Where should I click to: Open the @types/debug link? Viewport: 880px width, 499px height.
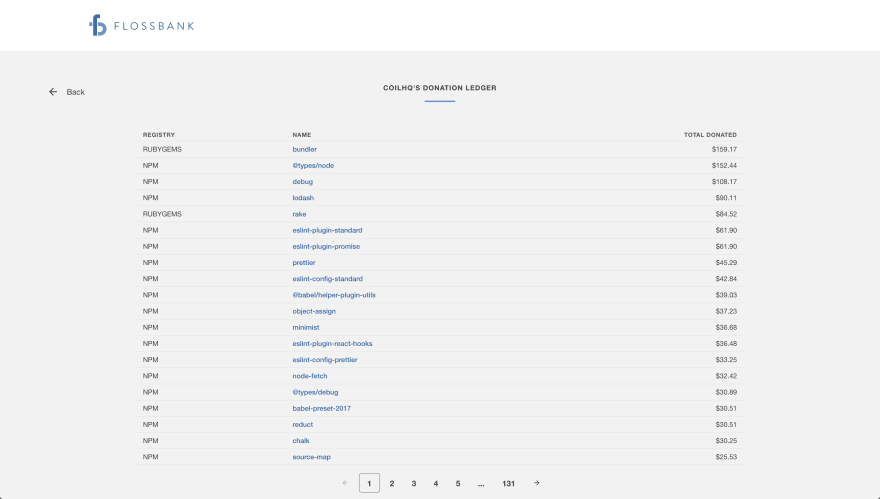[315, 392]
